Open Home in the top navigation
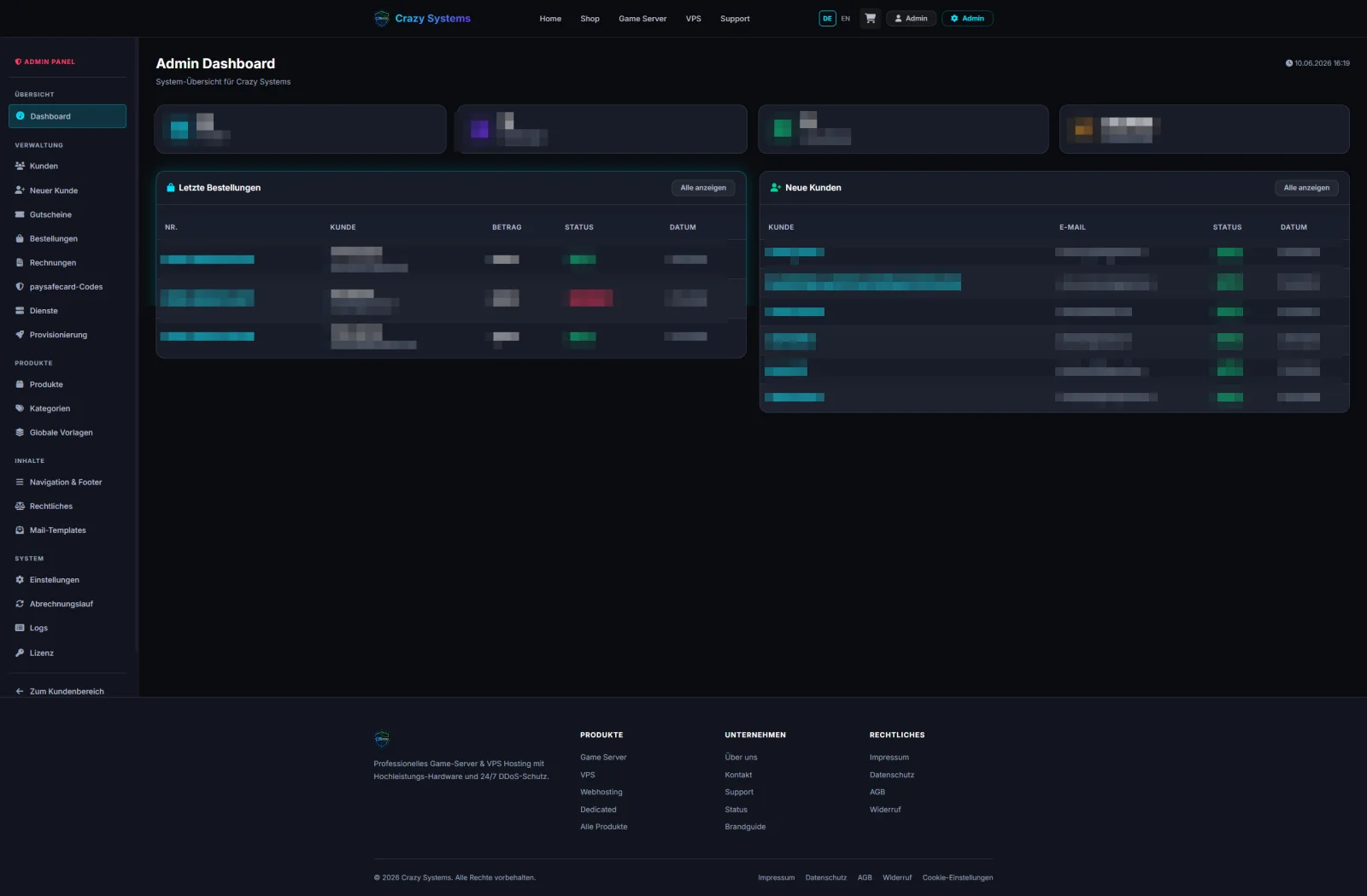This screenshot has width=1367, height=896. [x=550, y=18]
